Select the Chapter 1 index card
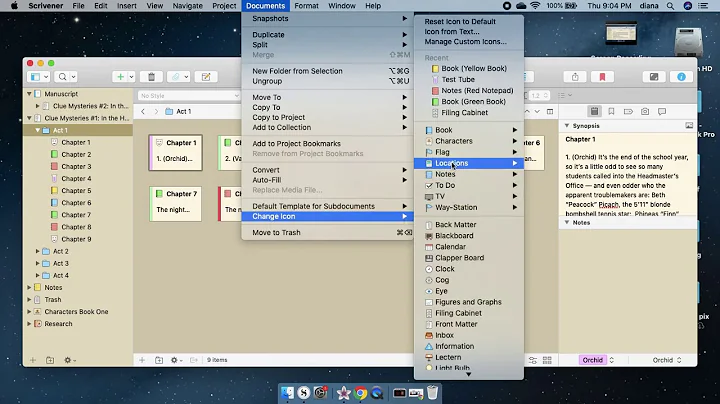The width and height of the screenshot is (720, 404). (x=175, y=153)
